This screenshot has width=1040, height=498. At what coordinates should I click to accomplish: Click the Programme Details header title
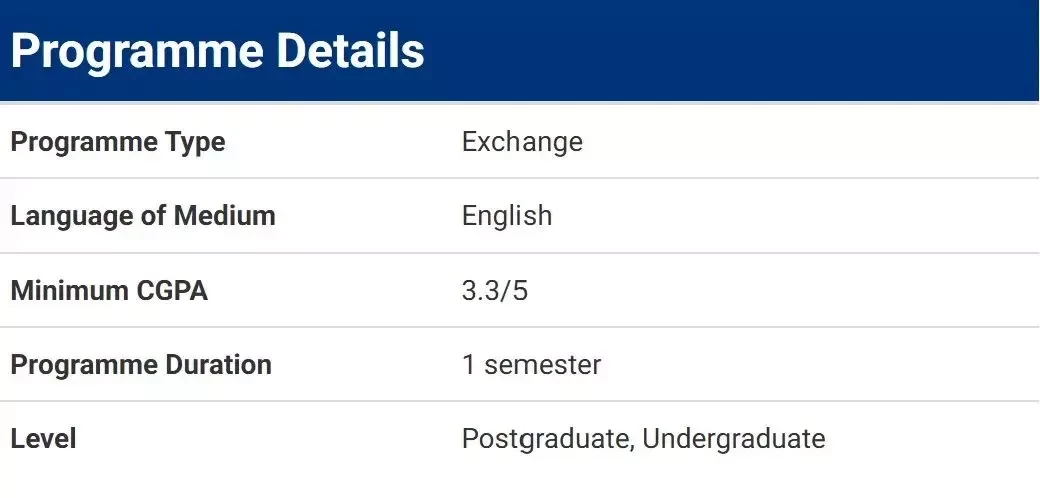coord(218,52)
